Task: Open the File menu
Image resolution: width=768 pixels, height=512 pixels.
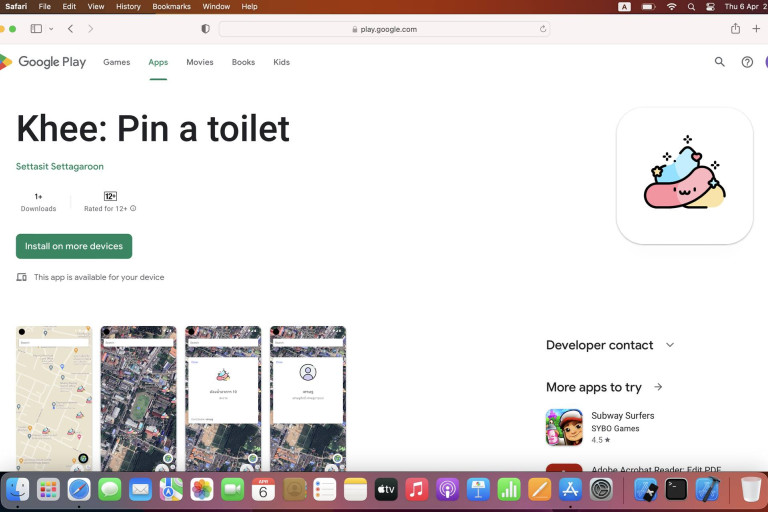Action: pos(45,6)
